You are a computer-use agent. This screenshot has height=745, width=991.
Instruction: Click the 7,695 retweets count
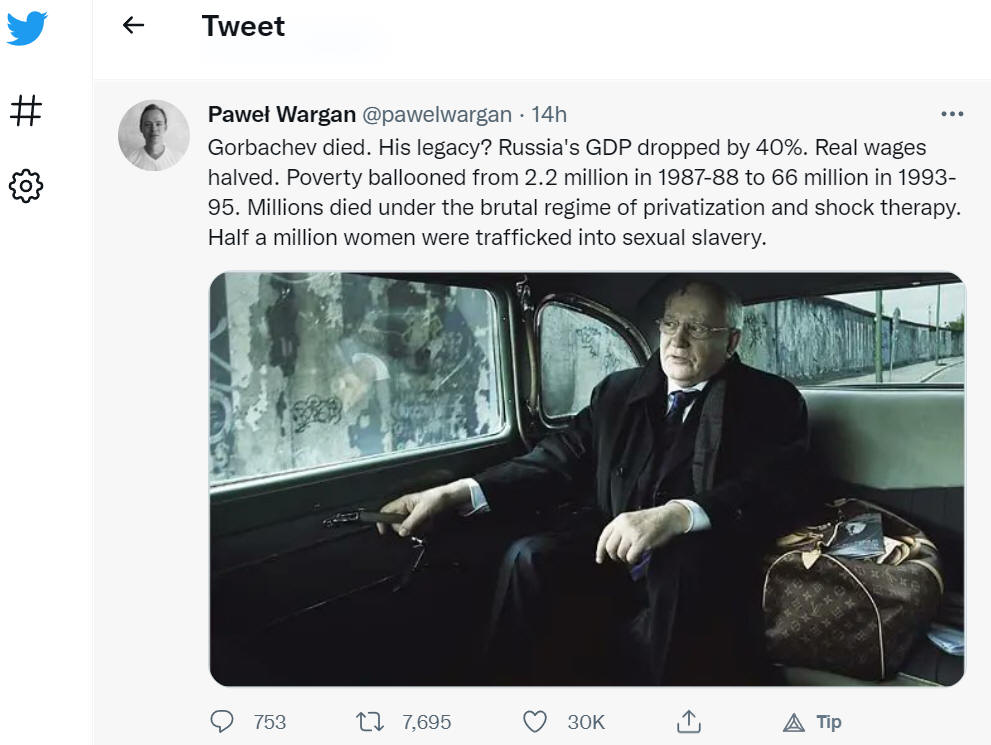427,722
